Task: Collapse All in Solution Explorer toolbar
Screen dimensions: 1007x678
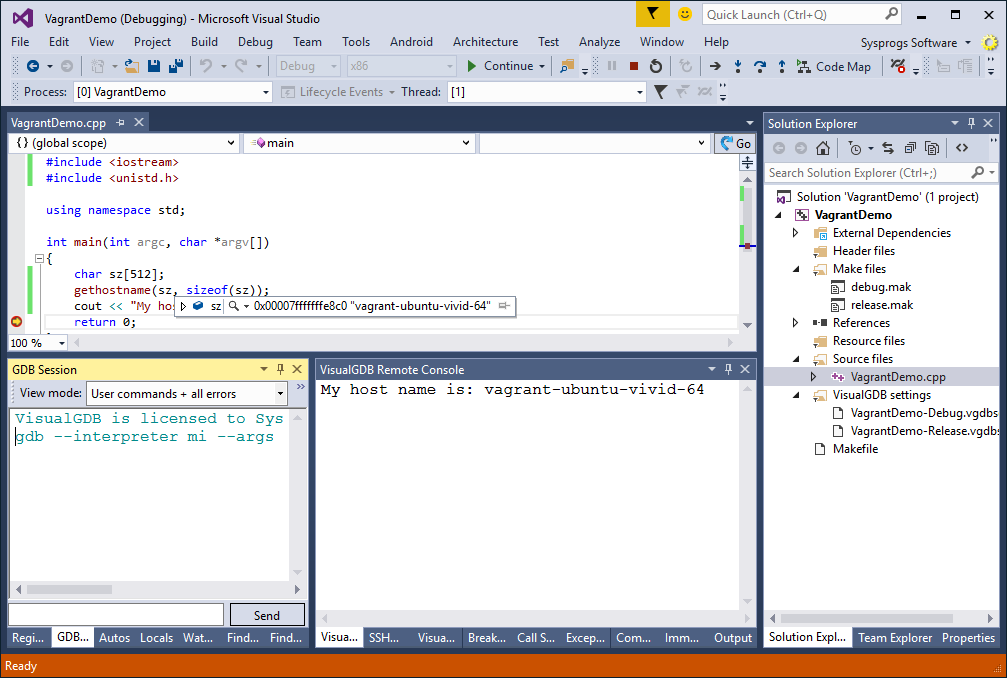Action: [x=910, y=148]
